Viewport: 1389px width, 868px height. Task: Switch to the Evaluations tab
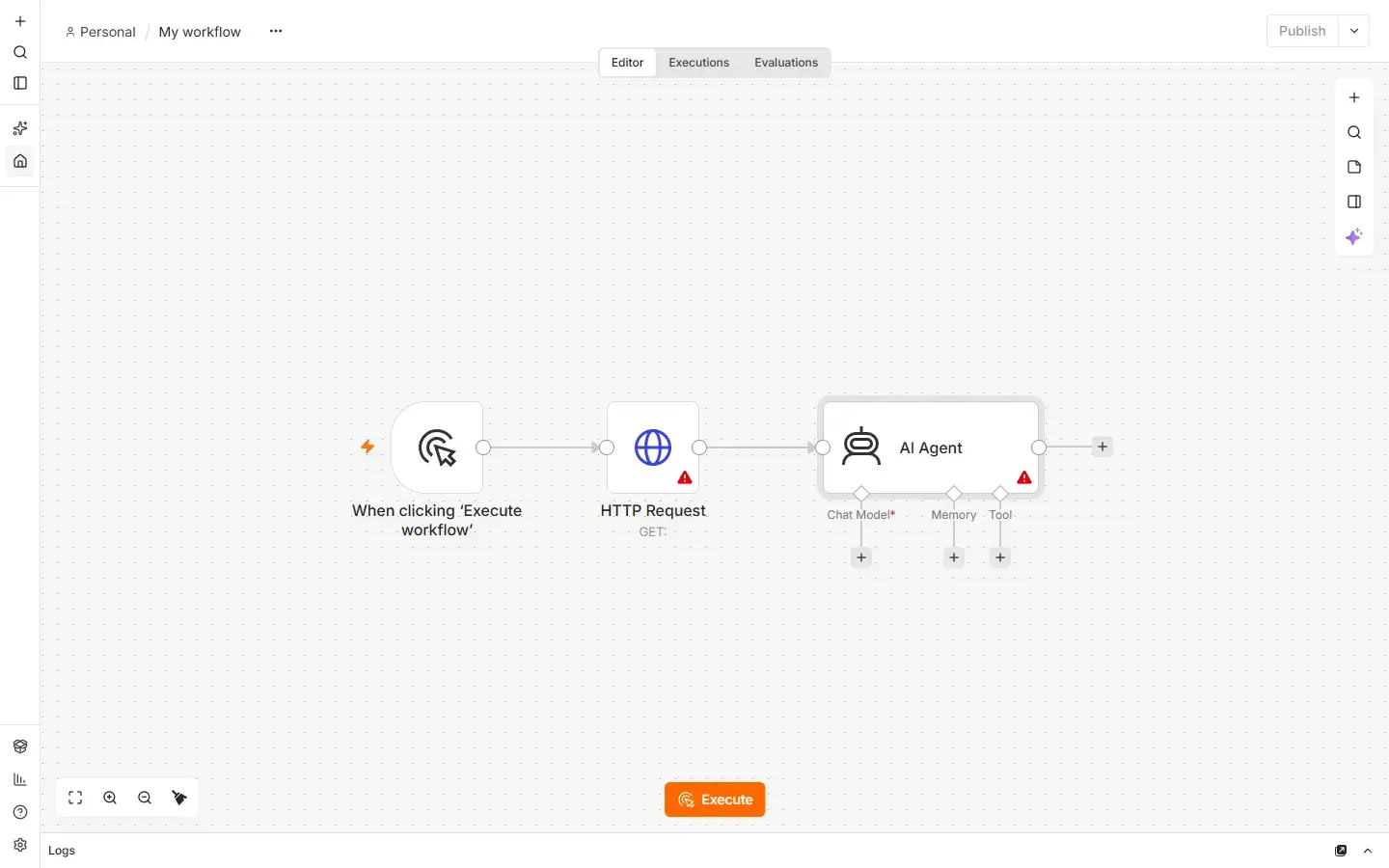click(x=786, y=63)
